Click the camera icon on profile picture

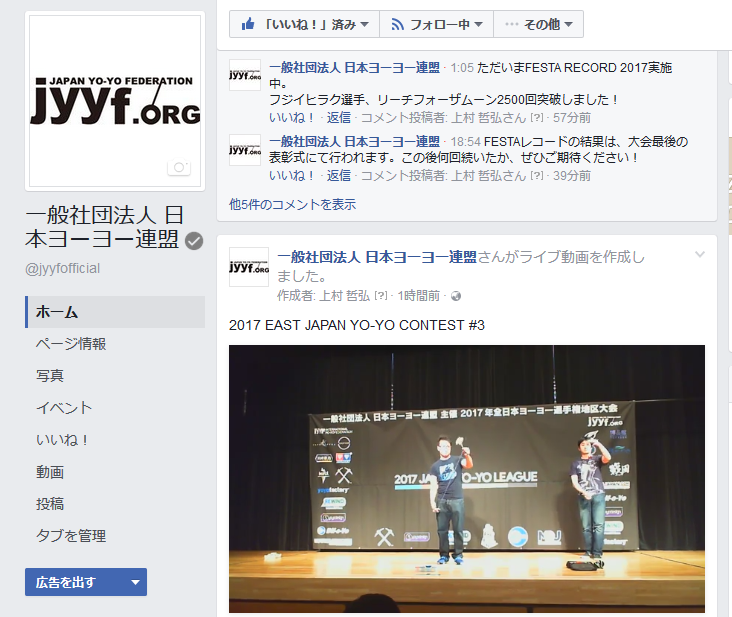point(179,167)
